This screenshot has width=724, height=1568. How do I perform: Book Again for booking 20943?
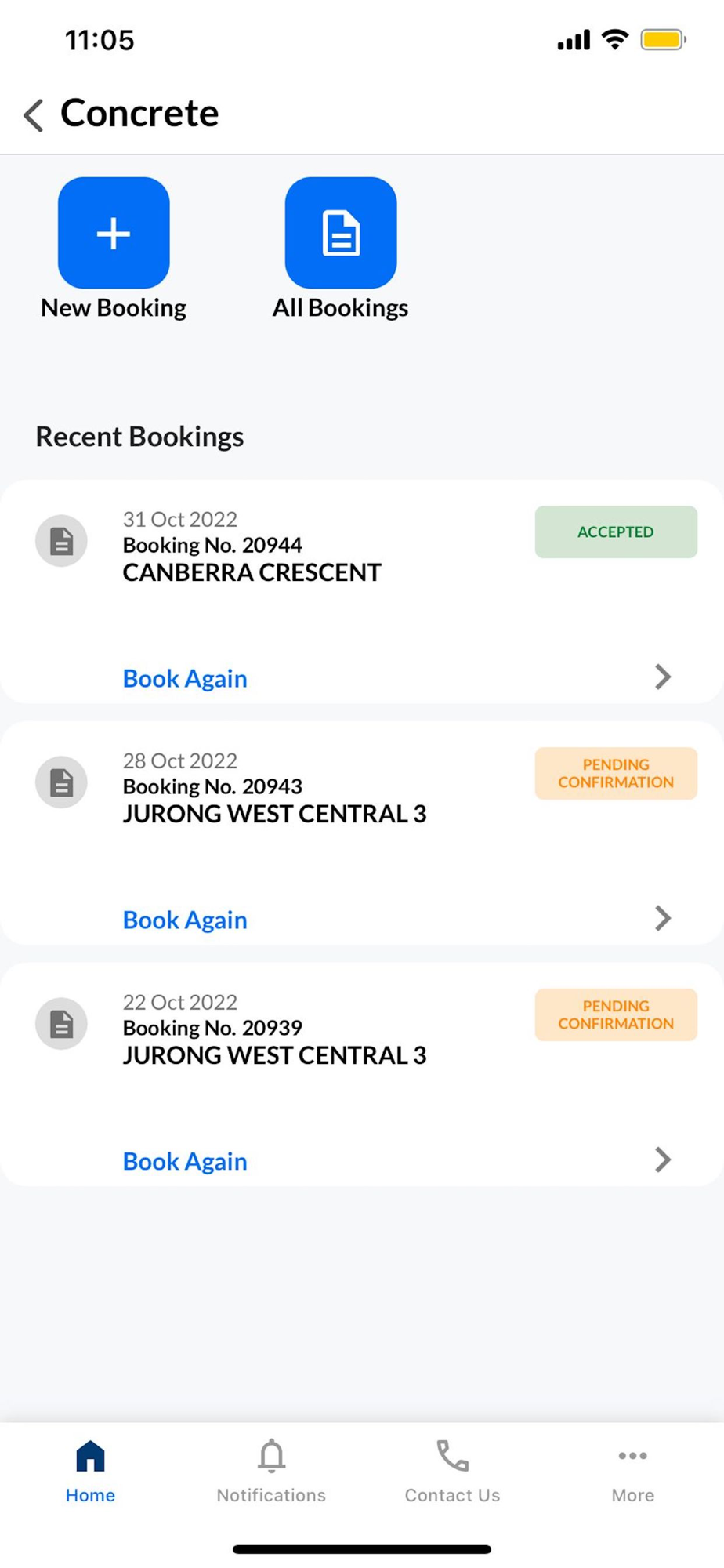(x=185, y=920)
